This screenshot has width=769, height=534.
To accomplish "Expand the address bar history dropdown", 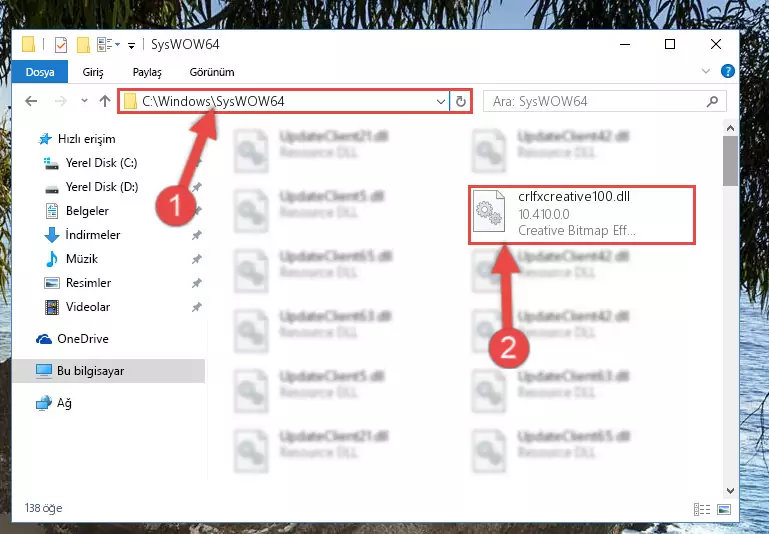I will 440,102.
